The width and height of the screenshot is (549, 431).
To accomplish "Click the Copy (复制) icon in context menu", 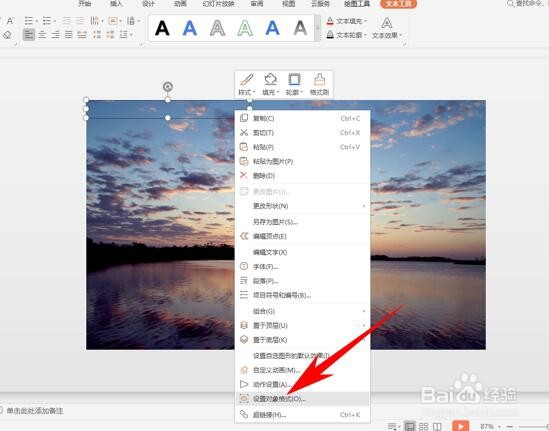I will (244, 118).
